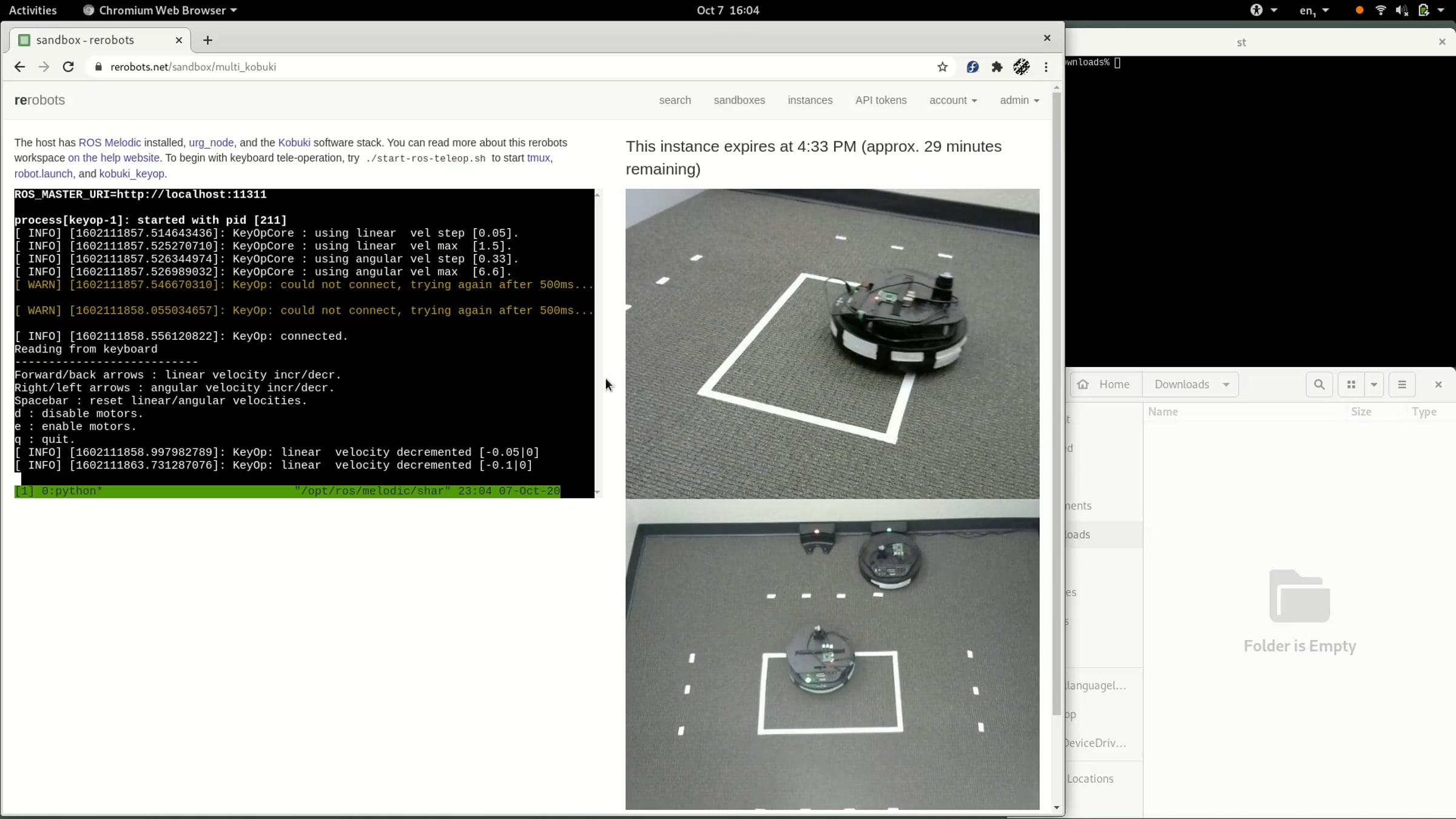Bookmark this page with the star icon
This screenshot has width=1456, height=819.
coord(942,67)
